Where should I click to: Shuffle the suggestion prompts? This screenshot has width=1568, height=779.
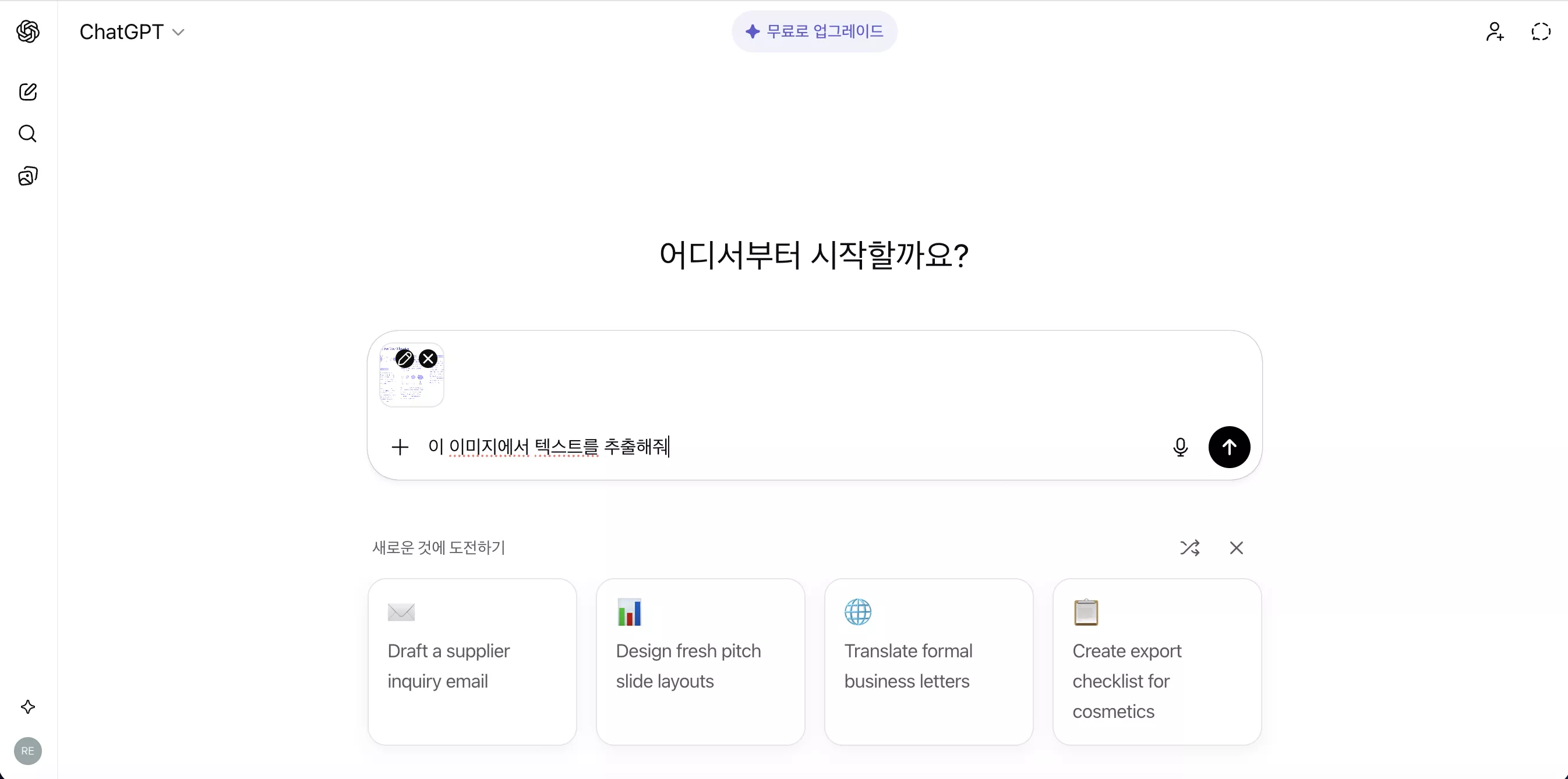(x=1190, y=548)
